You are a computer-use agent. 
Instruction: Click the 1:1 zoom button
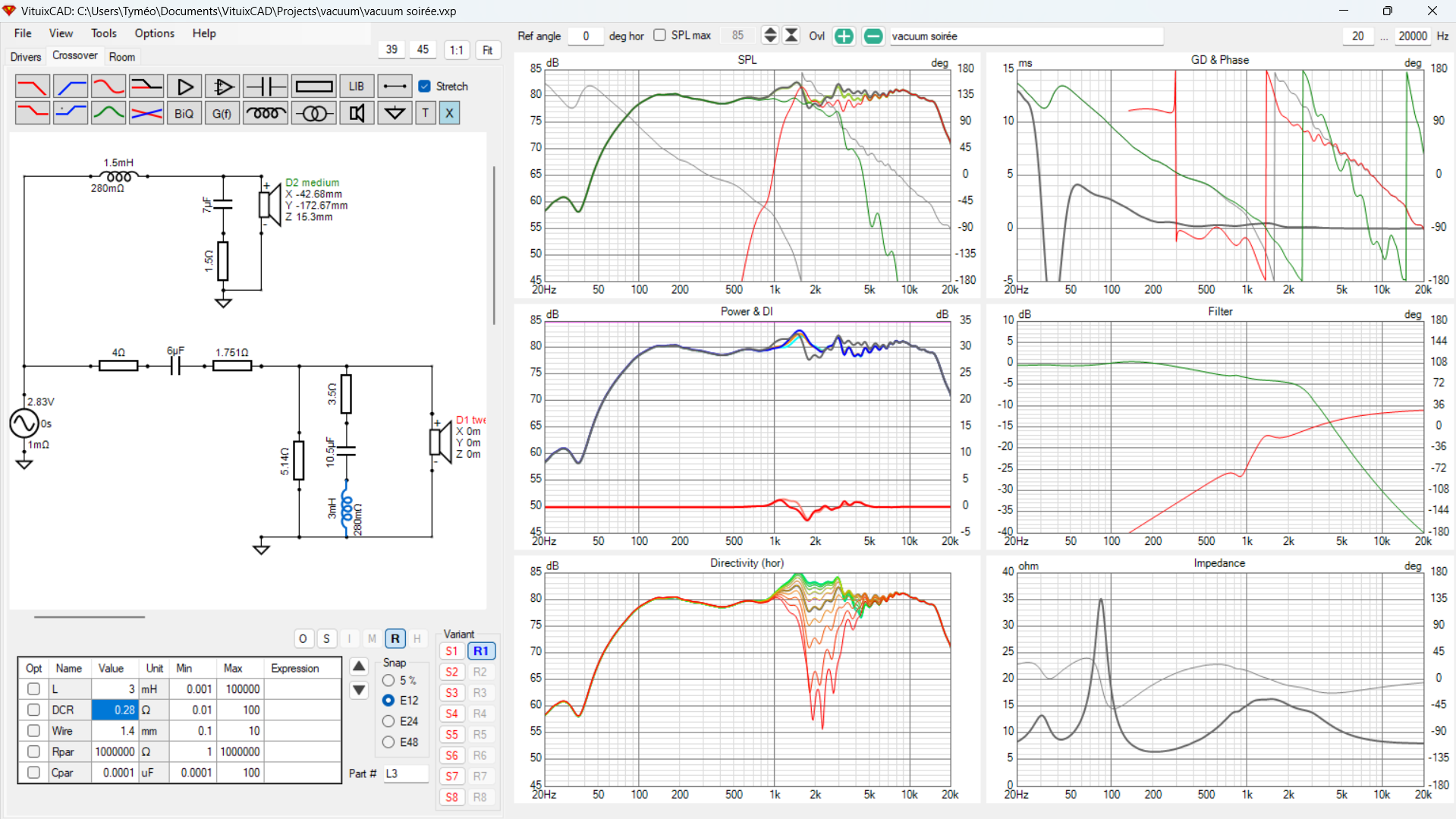[x=457, y=50]
